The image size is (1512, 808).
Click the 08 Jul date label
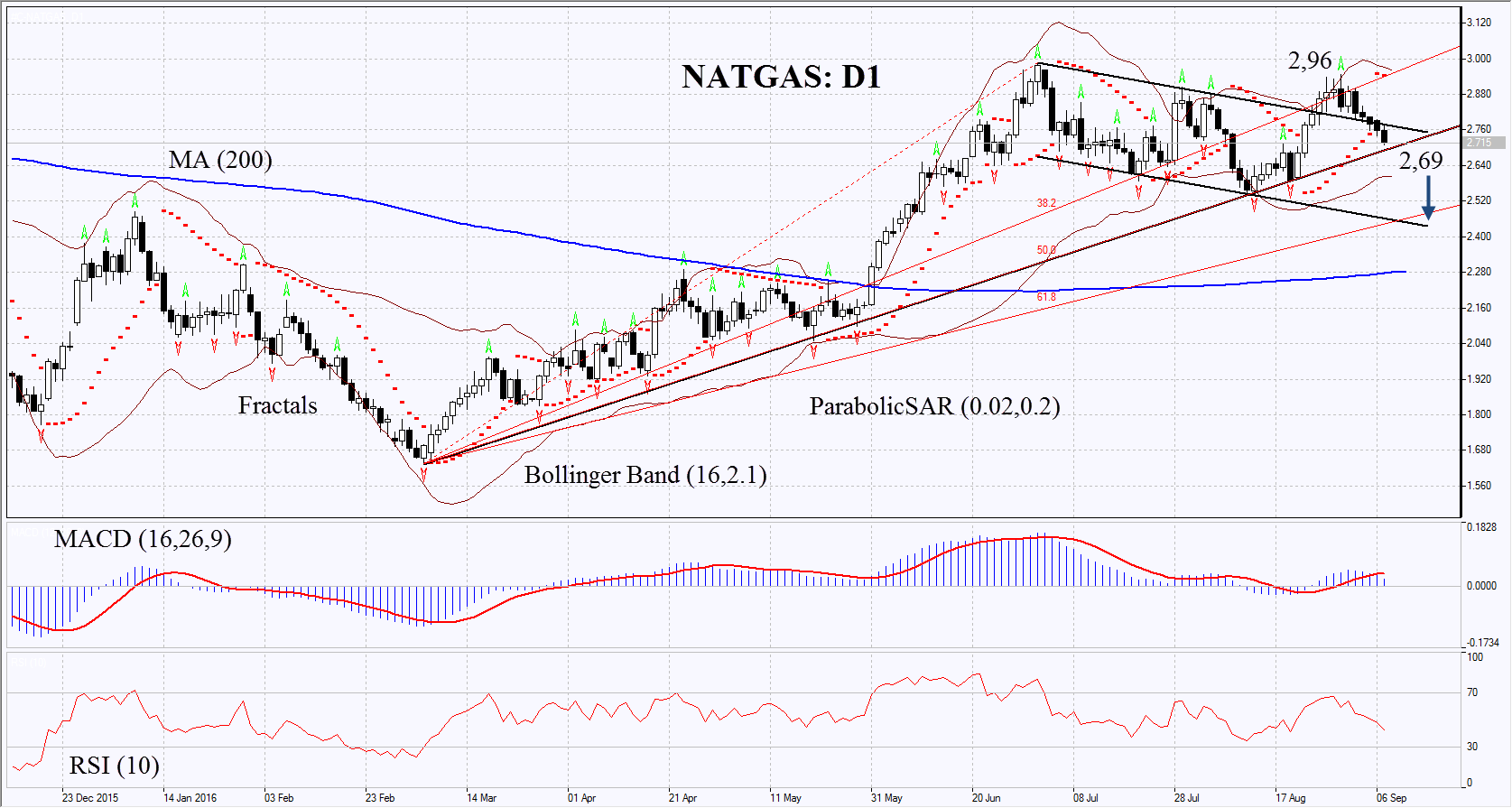click(1086, 798)
